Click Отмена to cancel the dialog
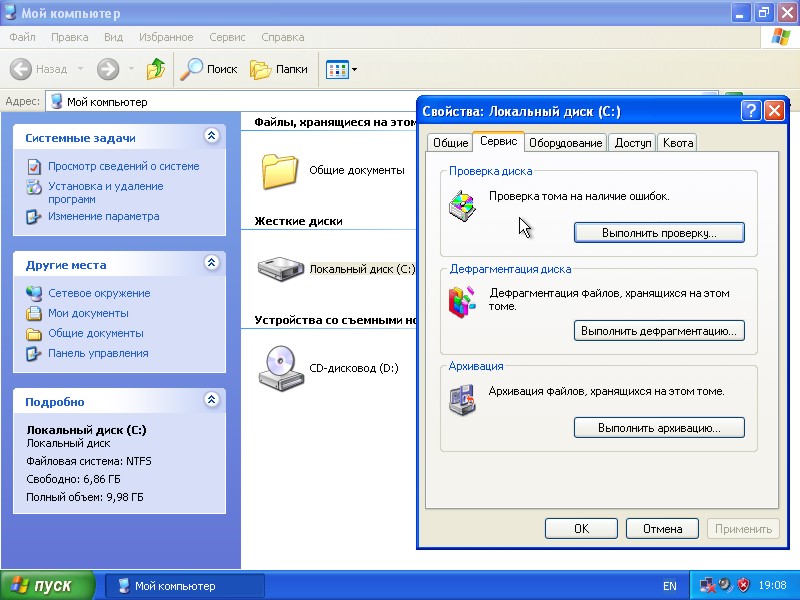The width and height of the screenshot is (800, 600). click(x=662, y=529)
